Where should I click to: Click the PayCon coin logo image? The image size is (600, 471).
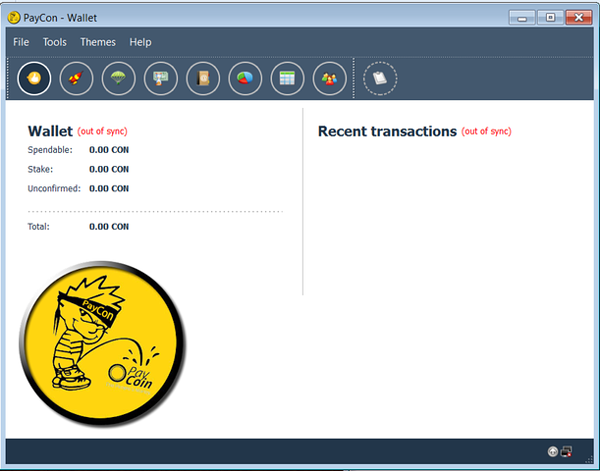[103, 344]
